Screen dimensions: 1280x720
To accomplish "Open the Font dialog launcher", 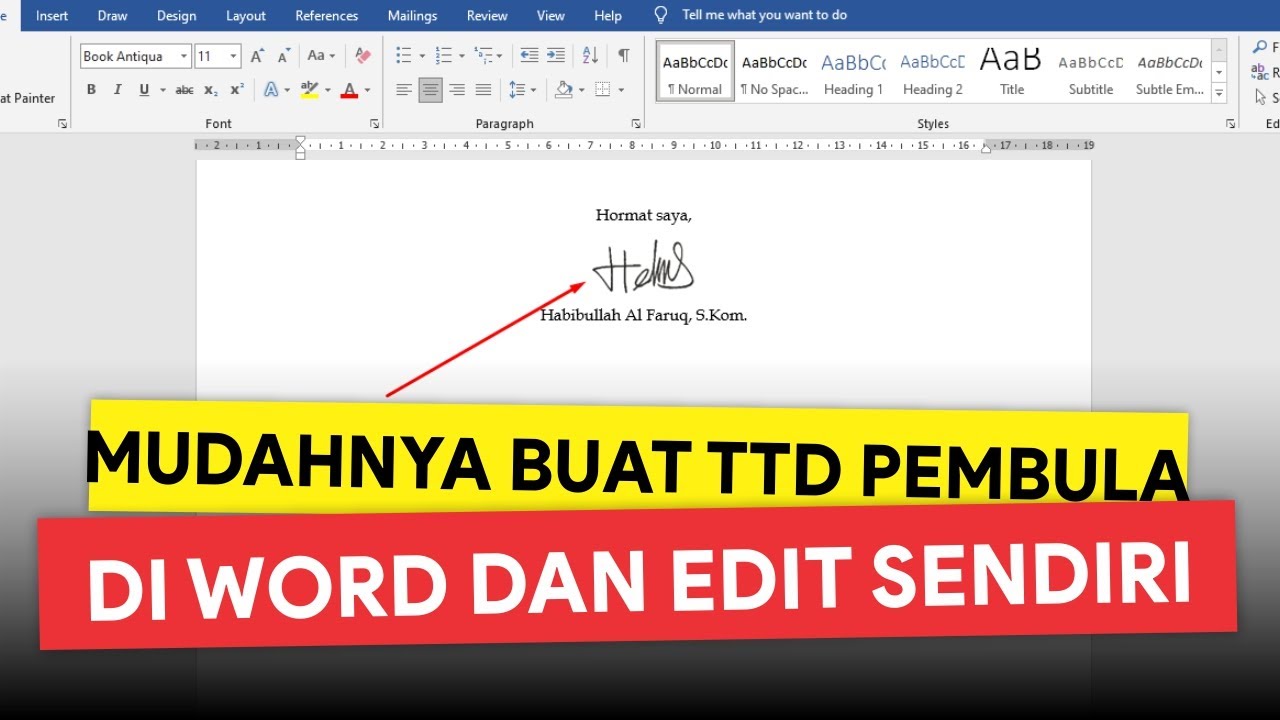I will [375, 124].
